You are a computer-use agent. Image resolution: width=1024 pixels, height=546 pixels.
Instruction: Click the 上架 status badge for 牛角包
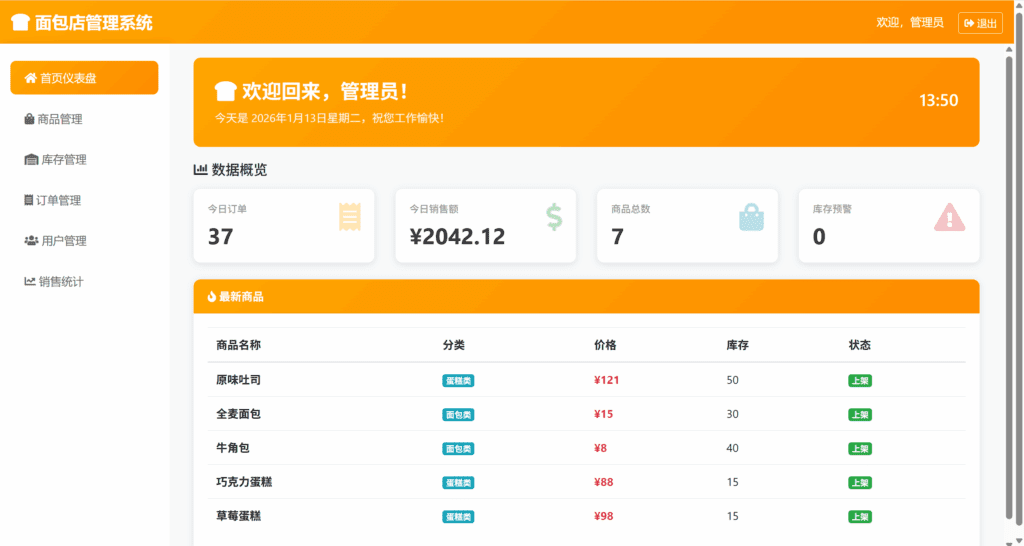pyautogui.click(x=859, y=448)
